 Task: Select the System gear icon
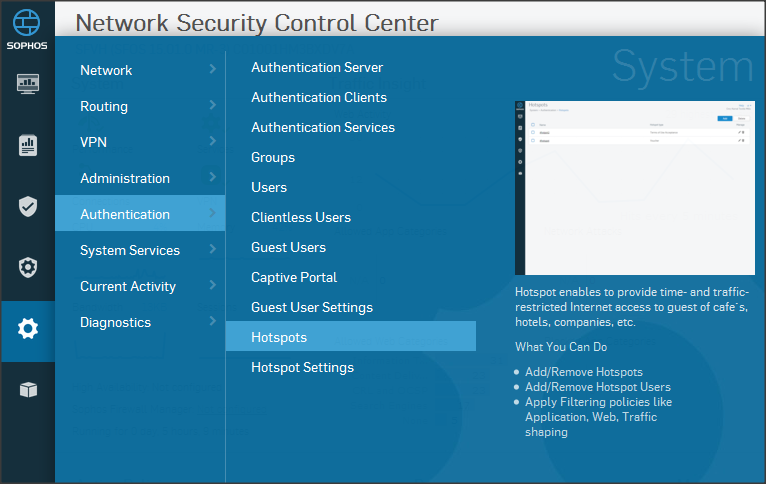[28, 329]
